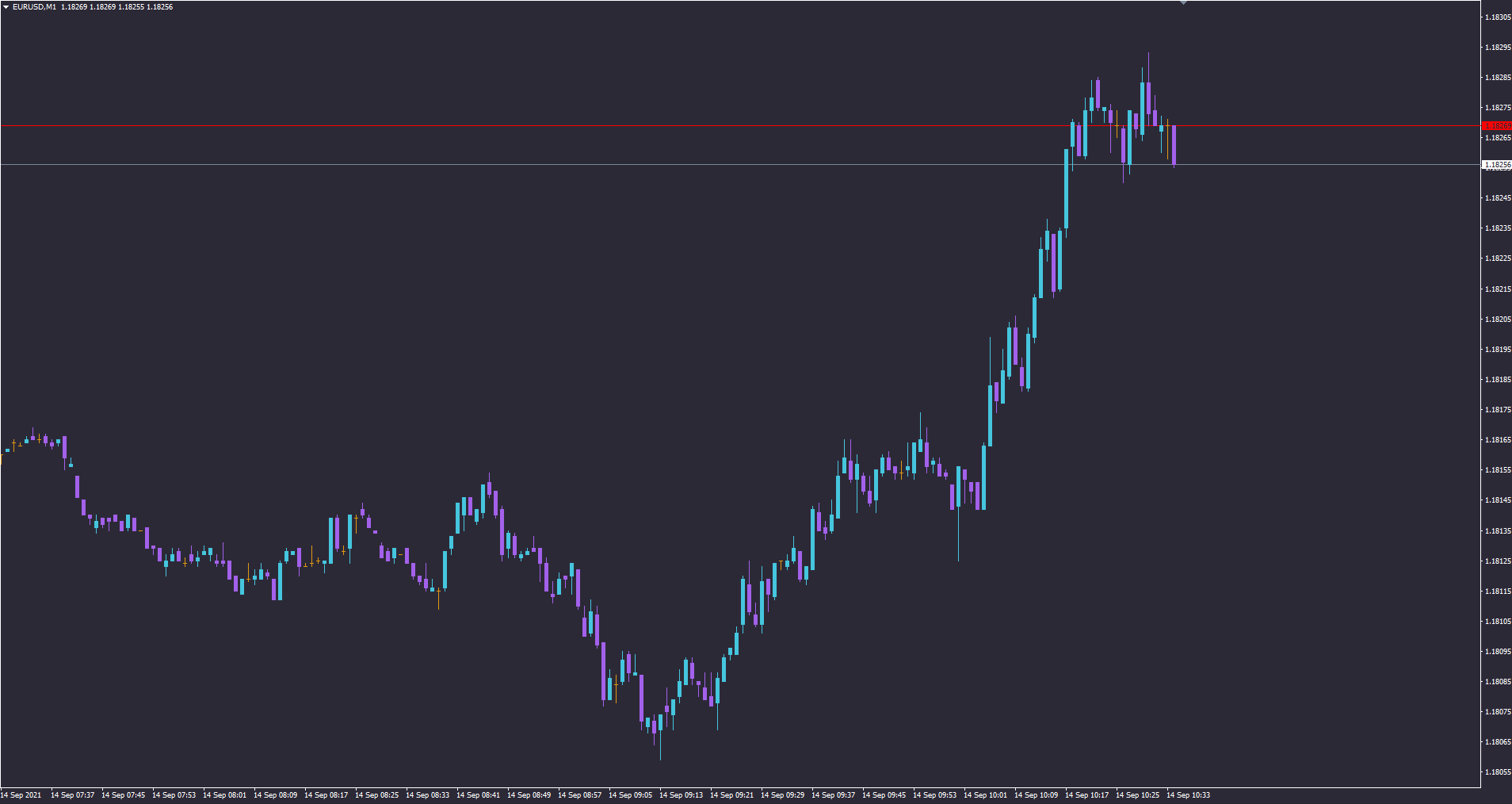This screenshot has height=804, width=1512.
Task: Click the 14 Sep 07:37 time label
Action: tap(72, 795)
